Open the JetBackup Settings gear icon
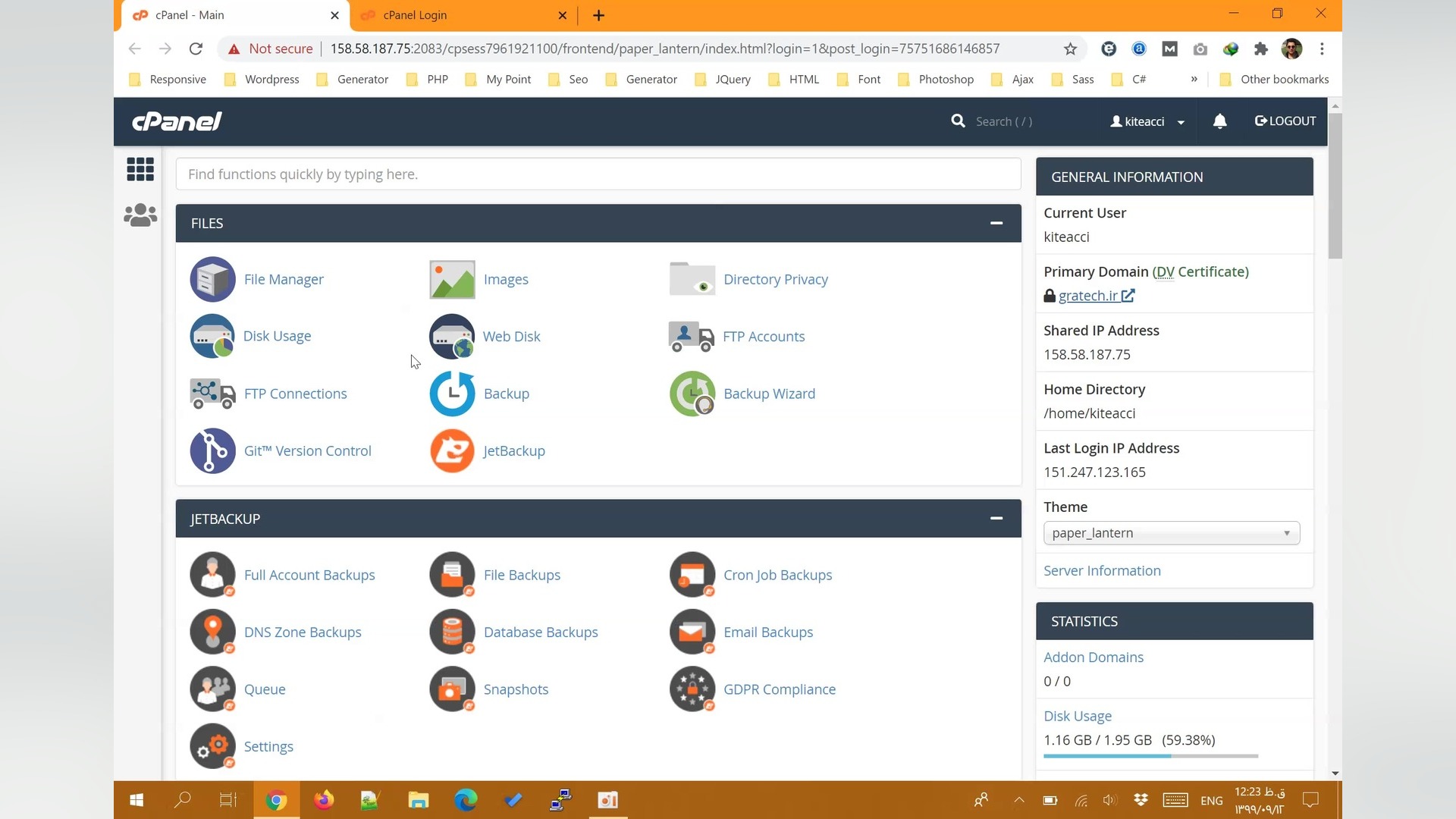The width and height of the screenshot is (1456, 819). pyautogui.click(x=212, y=746)
